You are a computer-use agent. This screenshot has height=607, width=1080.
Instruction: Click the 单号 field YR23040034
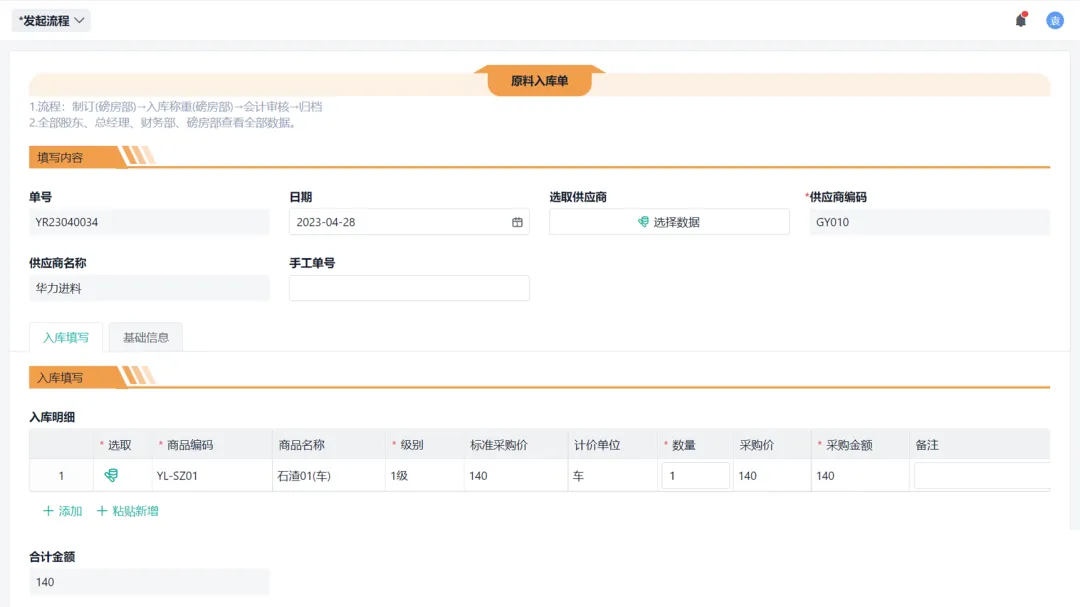(x=149, y=222)
